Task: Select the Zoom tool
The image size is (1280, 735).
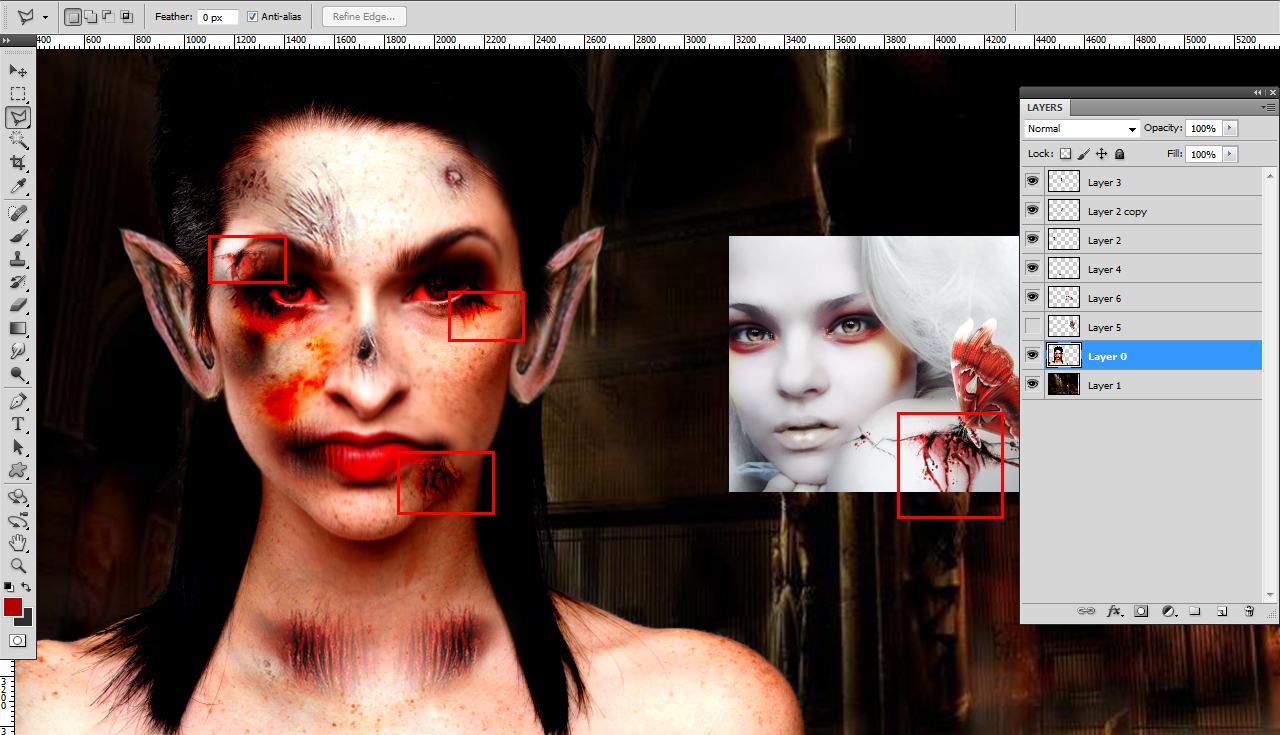Action: tap(18, 566)
